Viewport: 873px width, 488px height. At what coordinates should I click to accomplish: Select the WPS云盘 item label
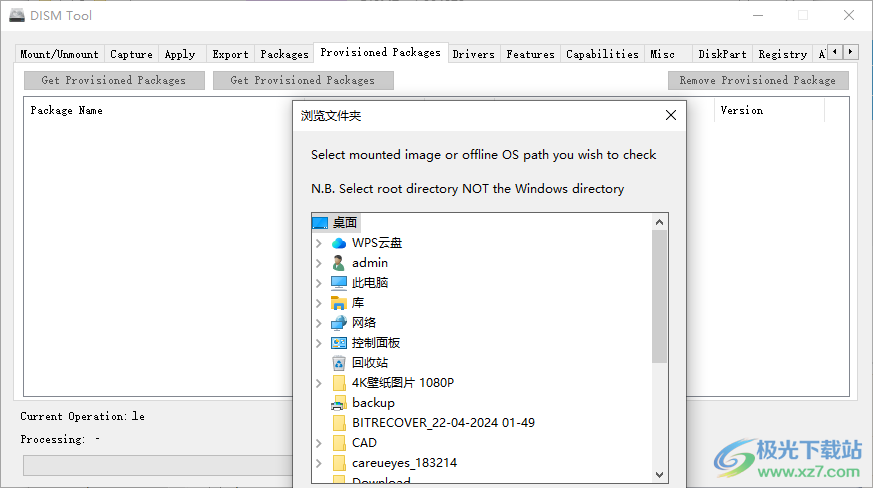(x=377, y=243)
